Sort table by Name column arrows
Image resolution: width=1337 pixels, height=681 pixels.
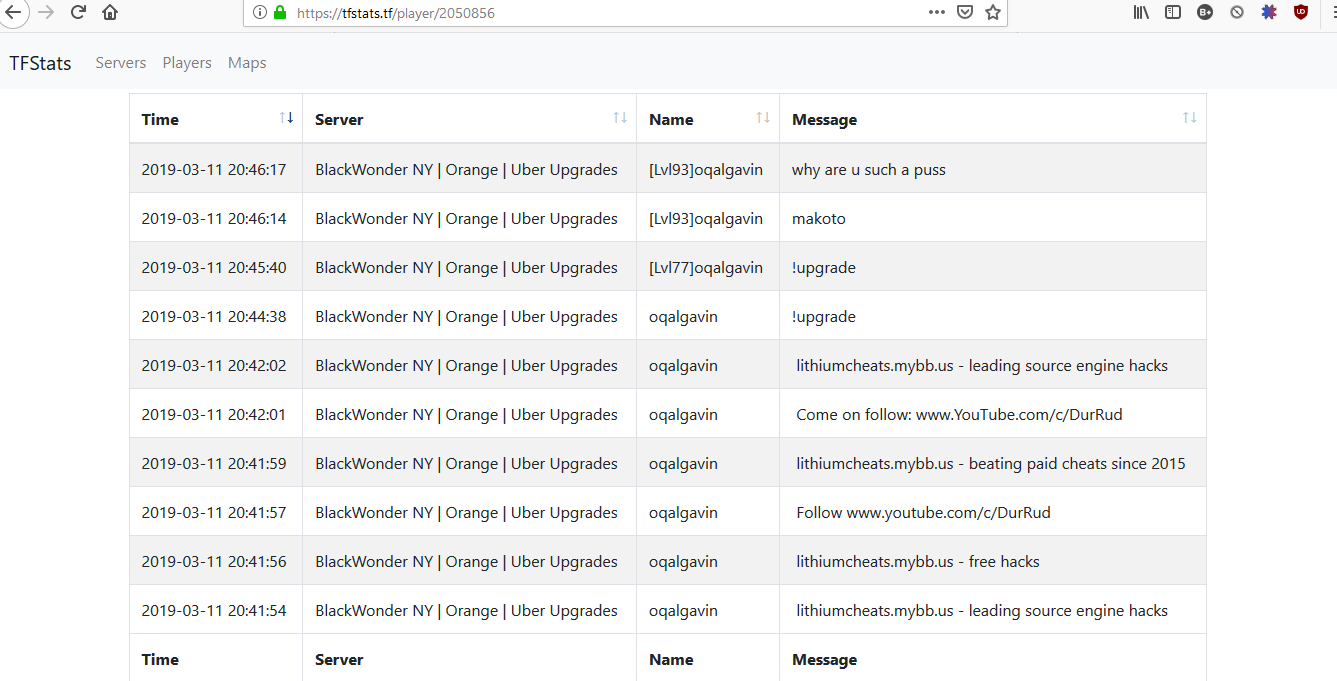coord(763,118)
